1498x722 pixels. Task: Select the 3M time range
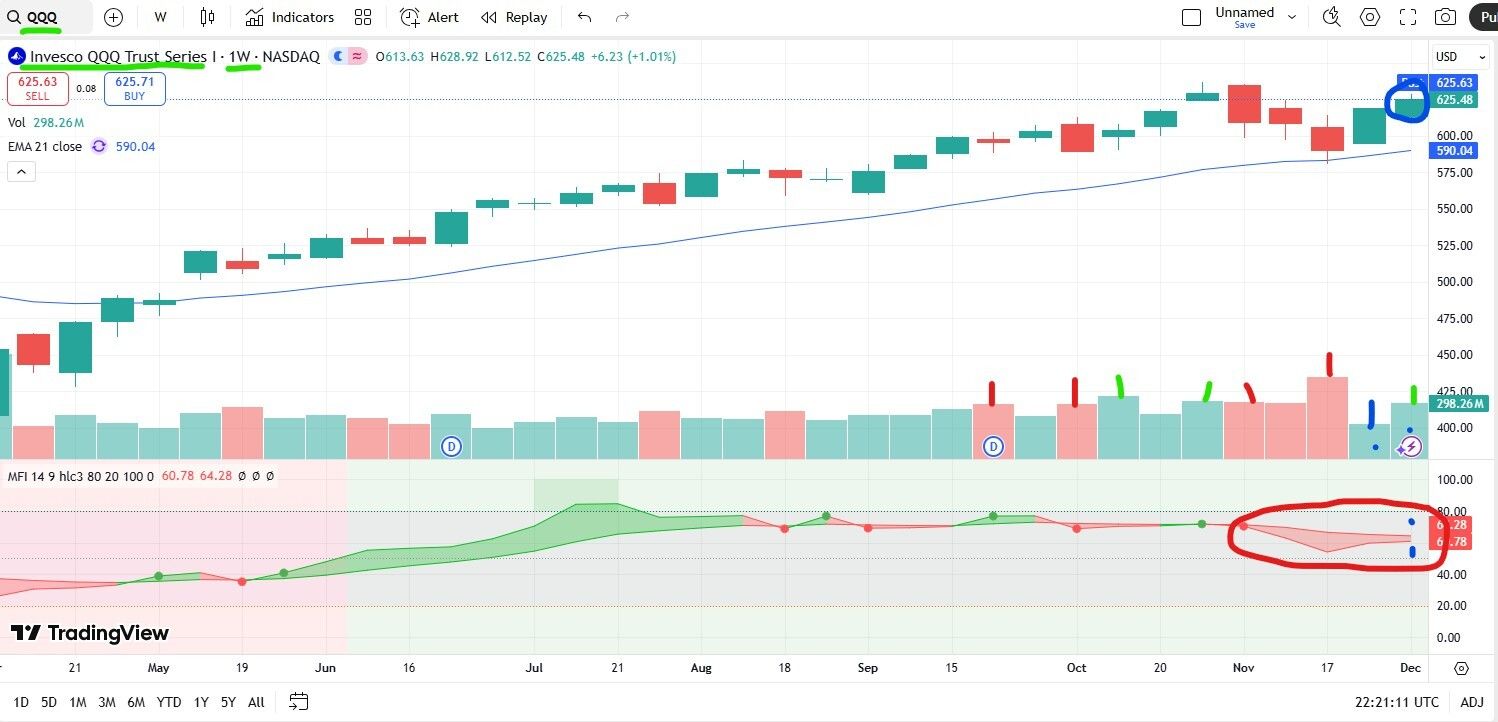point(107,702)
